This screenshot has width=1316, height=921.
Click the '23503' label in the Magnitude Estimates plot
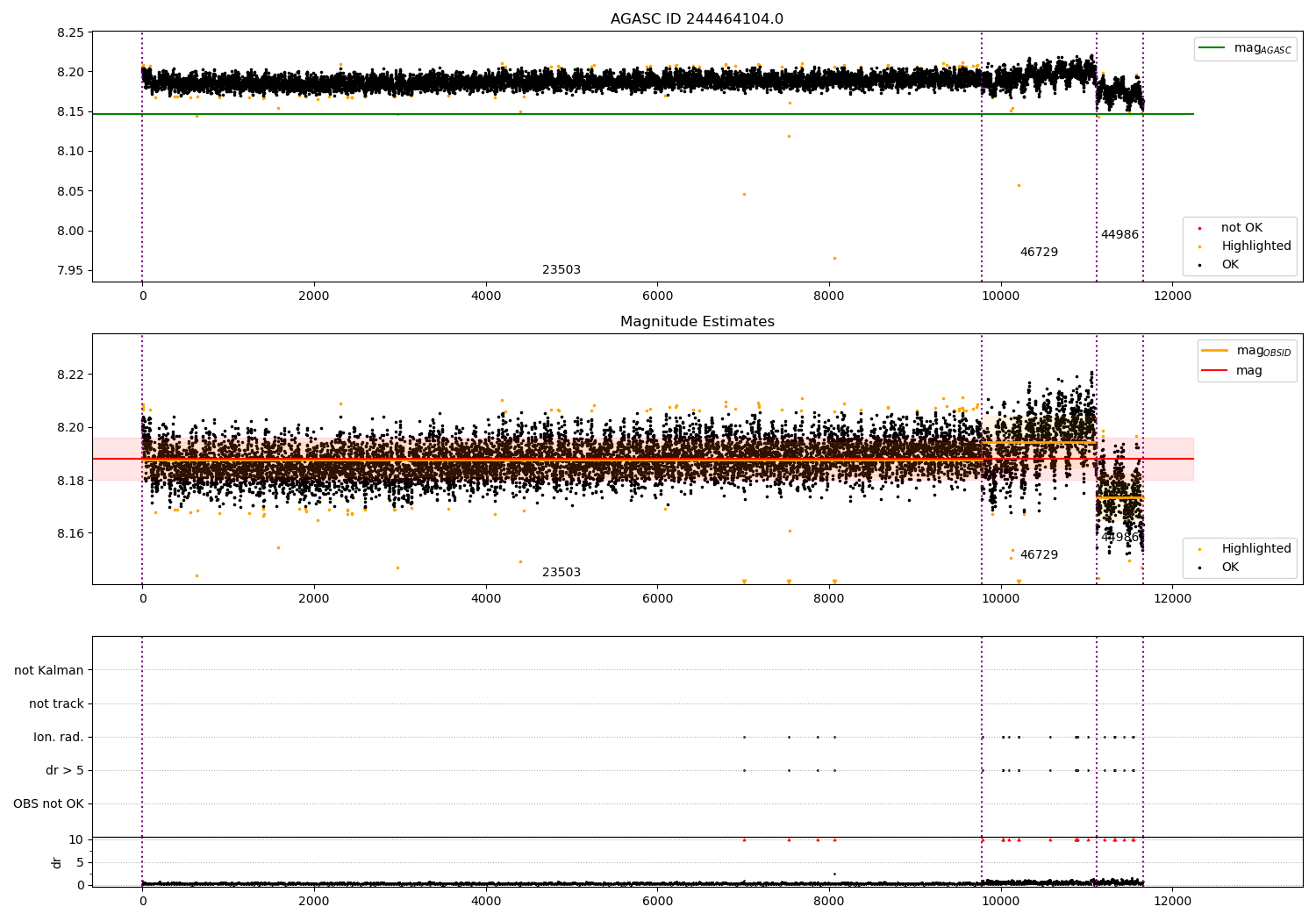click(561, 573)
